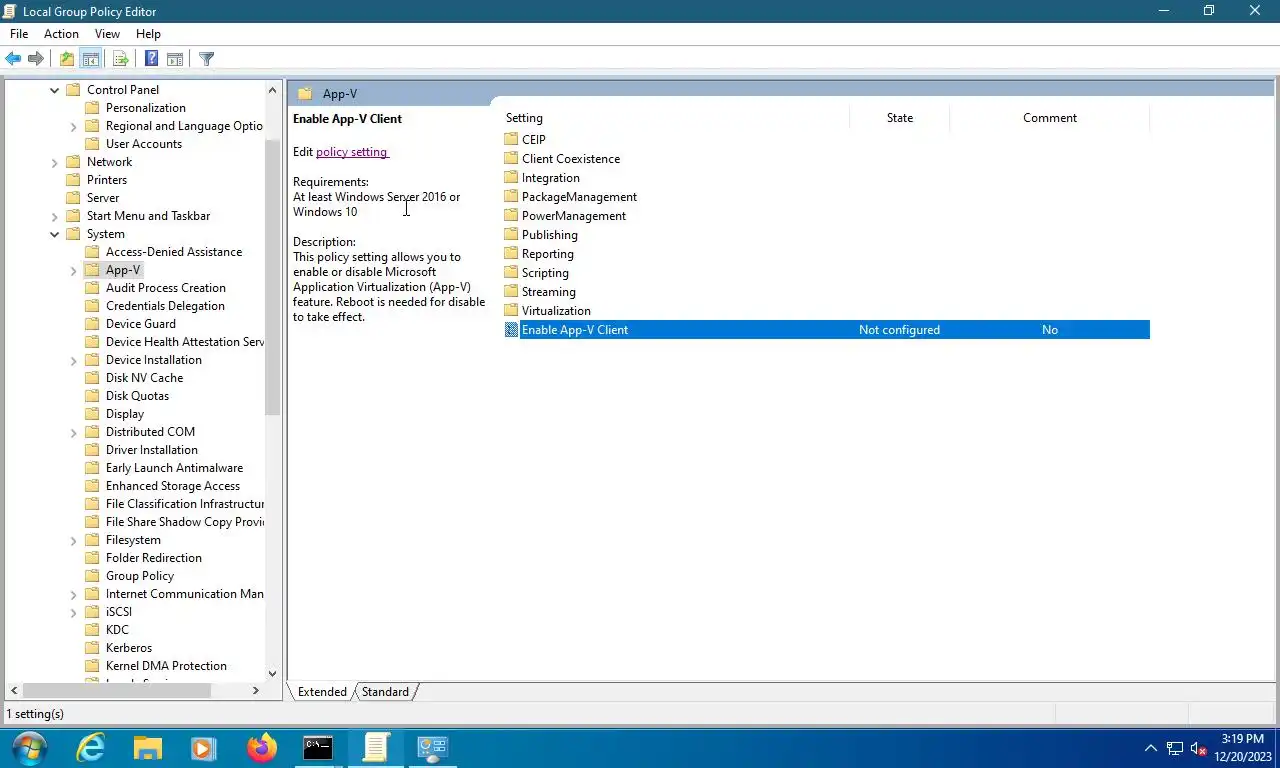The width and height of the screenshot is (1280, 768).
Task: Open the Help menu
Action: tap(148, 34)
